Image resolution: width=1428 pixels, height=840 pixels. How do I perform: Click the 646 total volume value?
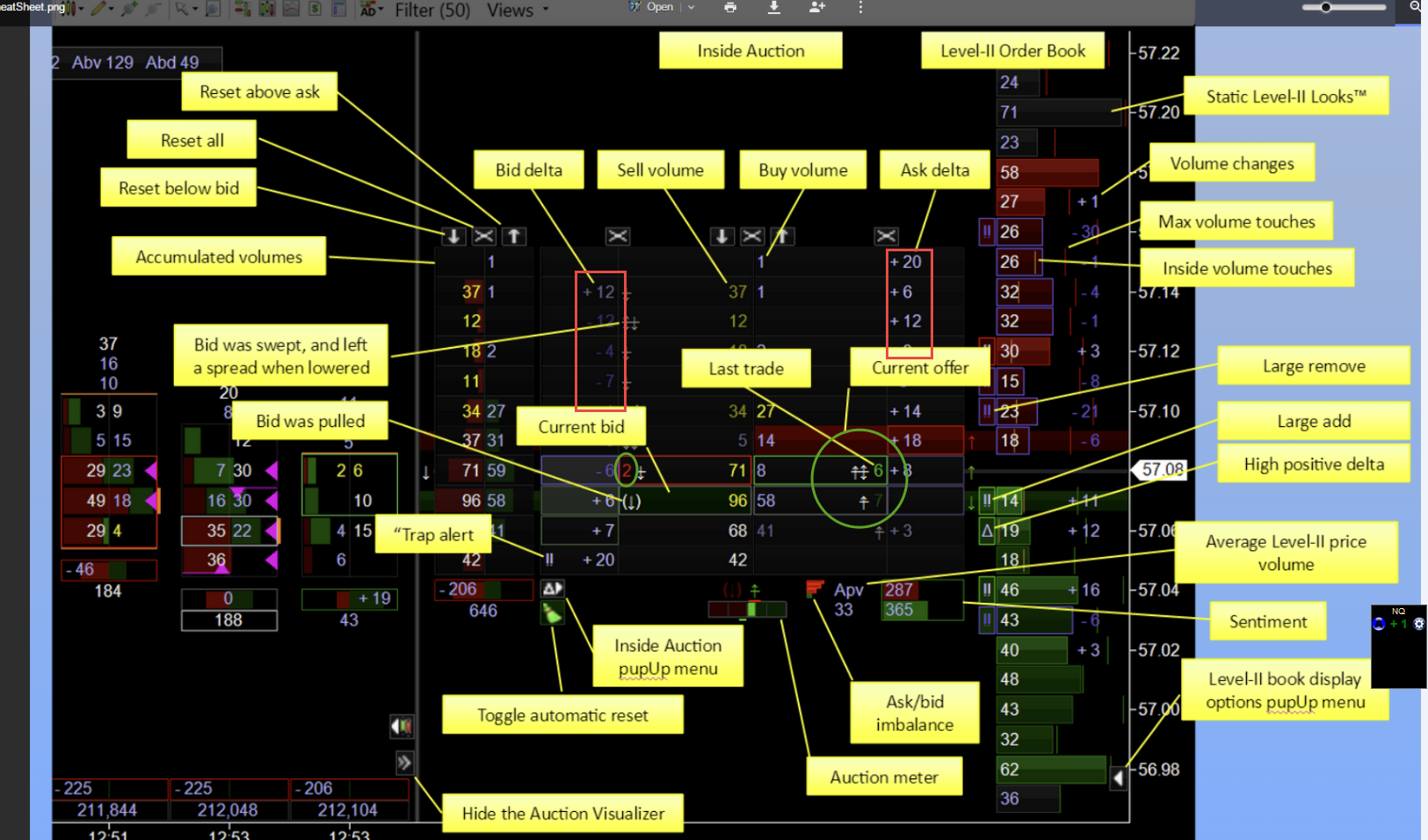coord(483,611)
